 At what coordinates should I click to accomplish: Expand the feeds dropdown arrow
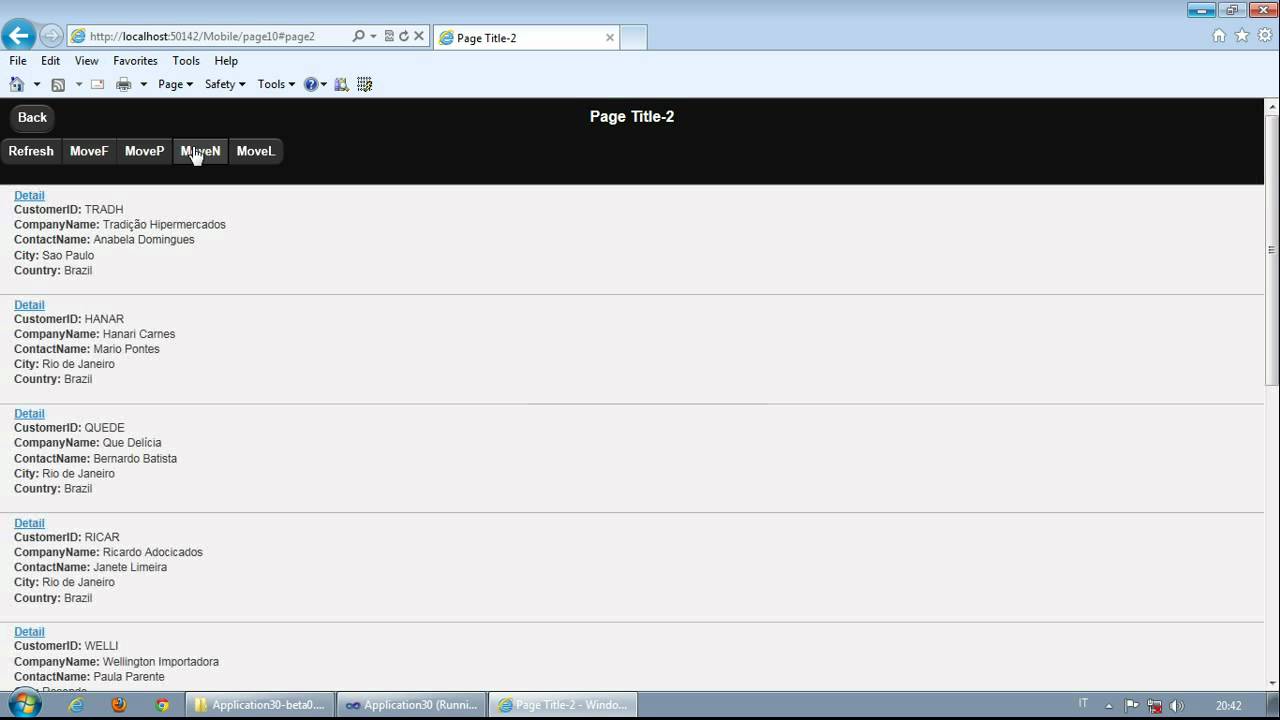(79, 85)
